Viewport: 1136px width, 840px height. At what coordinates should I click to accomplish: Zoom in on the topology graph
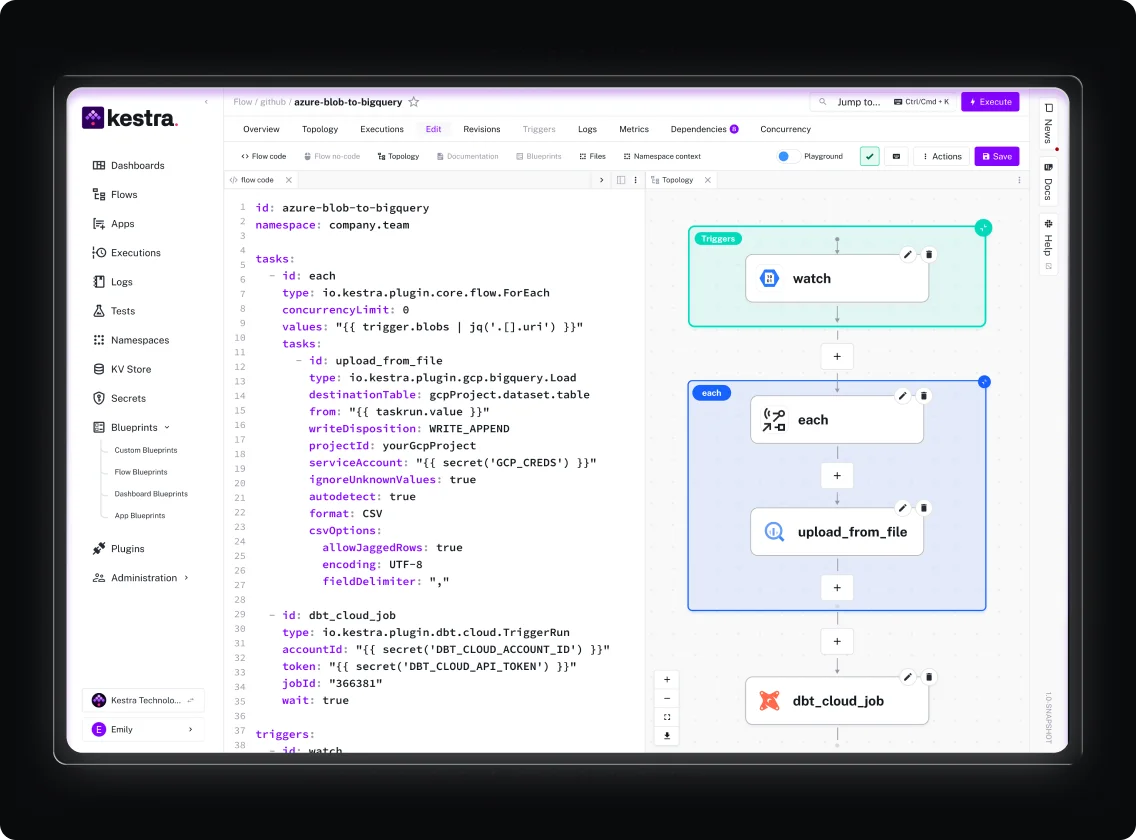[x=667, y=680]
